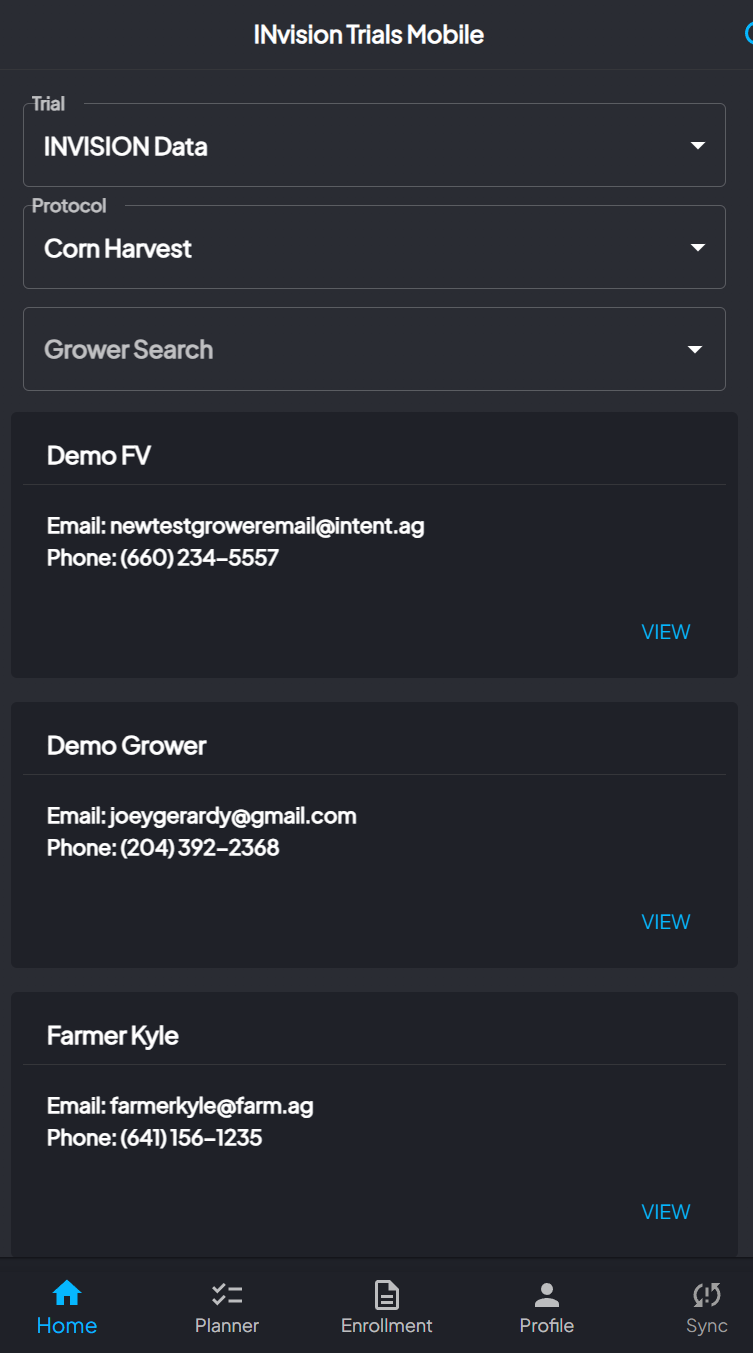The width and height of the screenshot is (753, 1353).
Task: Select the Corn Harvest protocol field
Action: (374, 247)
